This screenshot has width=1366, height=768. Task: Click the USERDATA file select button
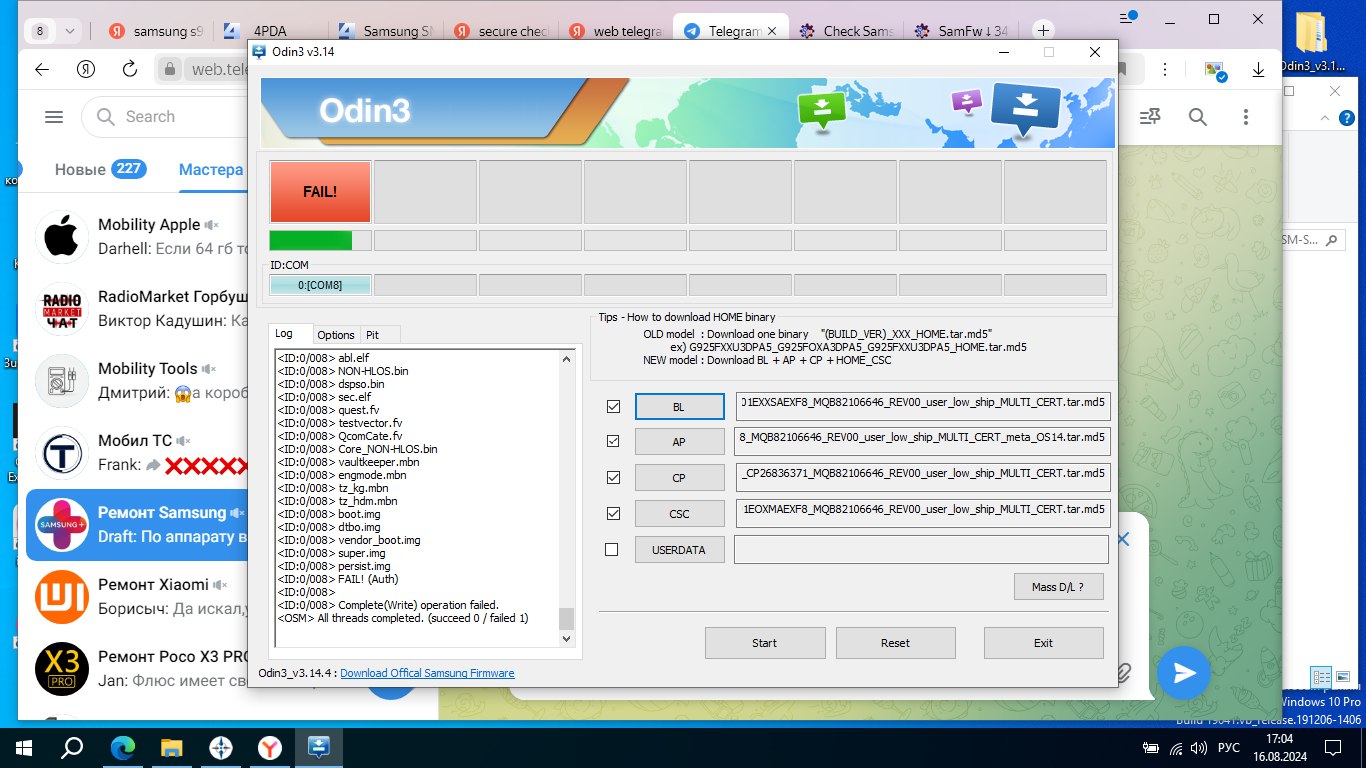(679, 550)
